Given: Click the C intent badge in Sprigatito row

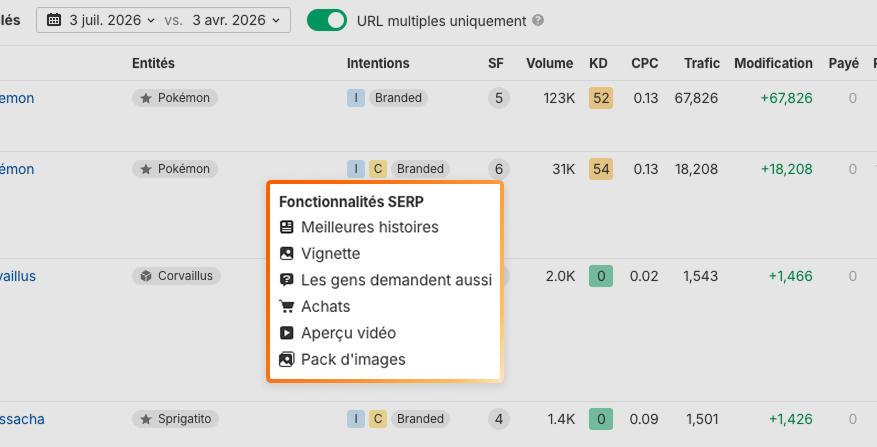Looking at the screenshot, I should click(x=378, y=419).
